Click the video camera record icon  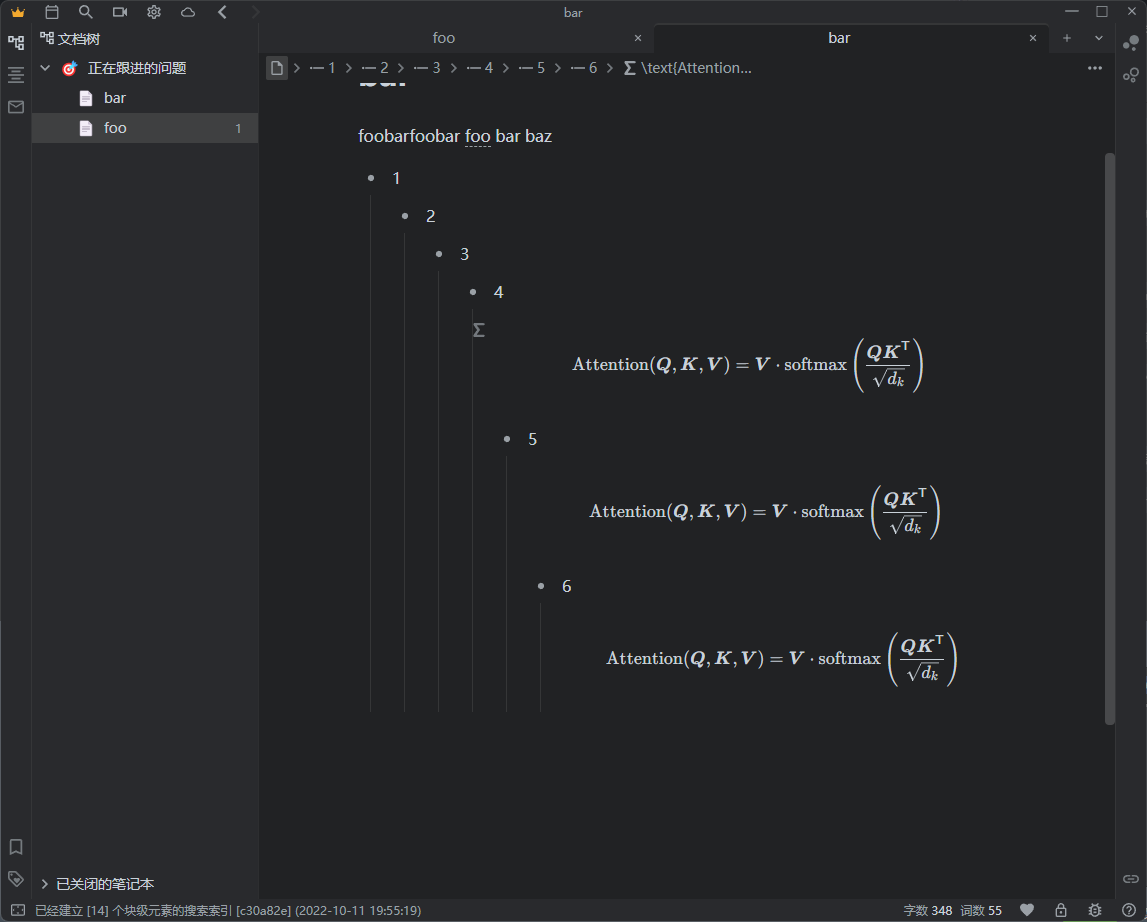(x=120, y=12)
